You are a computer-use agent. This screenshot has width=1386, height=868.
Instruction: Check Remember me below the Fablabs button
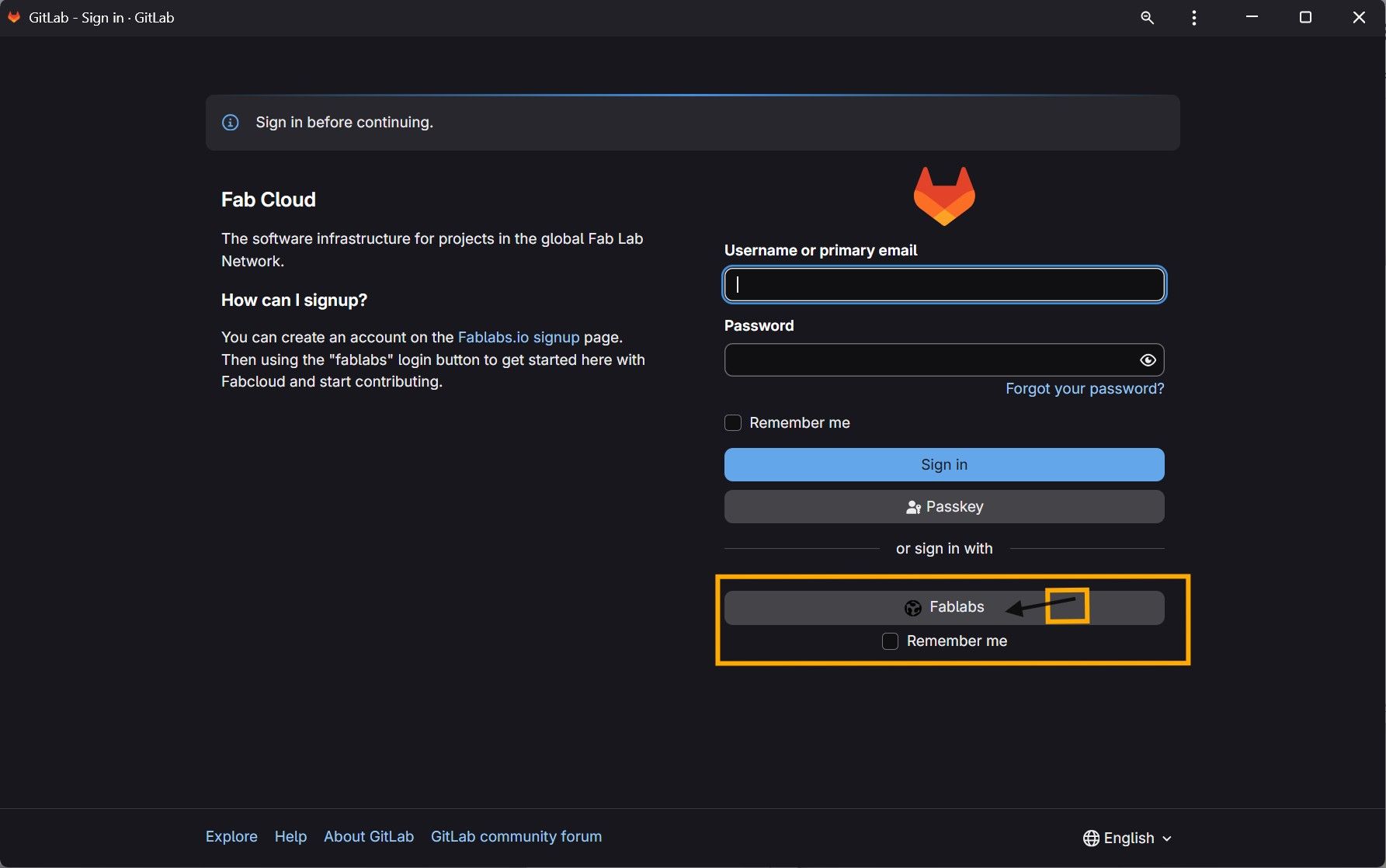click(x=891, y=641)
